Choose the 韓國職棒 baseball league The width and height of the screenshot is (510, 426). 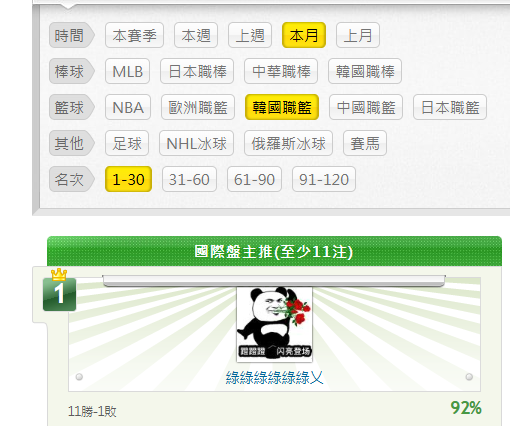click(365, 71)
